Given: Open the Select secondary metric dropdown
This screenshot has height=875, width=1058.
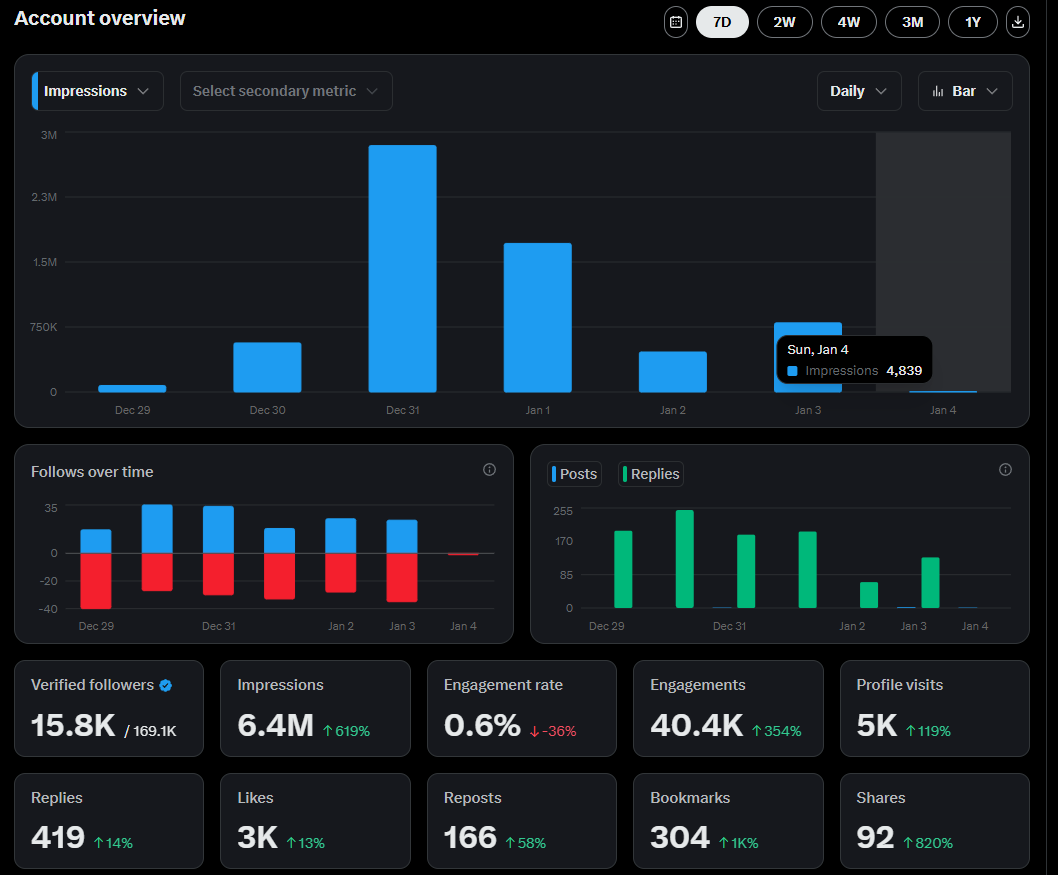Looking at the screenshot, I should click(x=286, y=91).
